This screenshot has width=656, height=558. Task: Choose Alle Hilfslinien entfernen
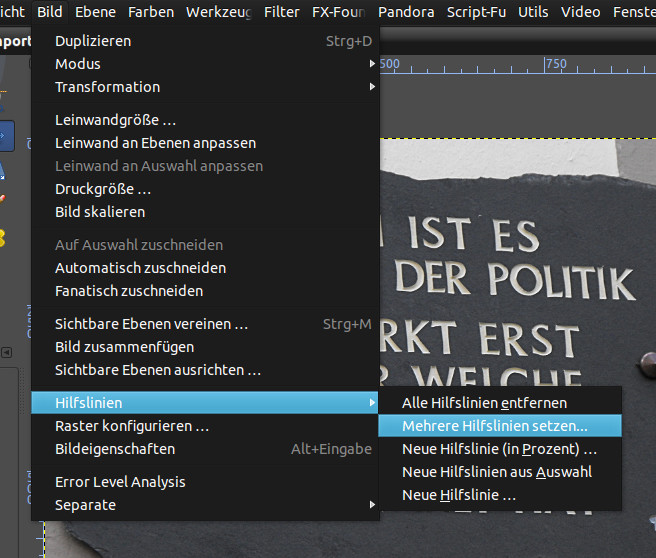tap(500, 403)
